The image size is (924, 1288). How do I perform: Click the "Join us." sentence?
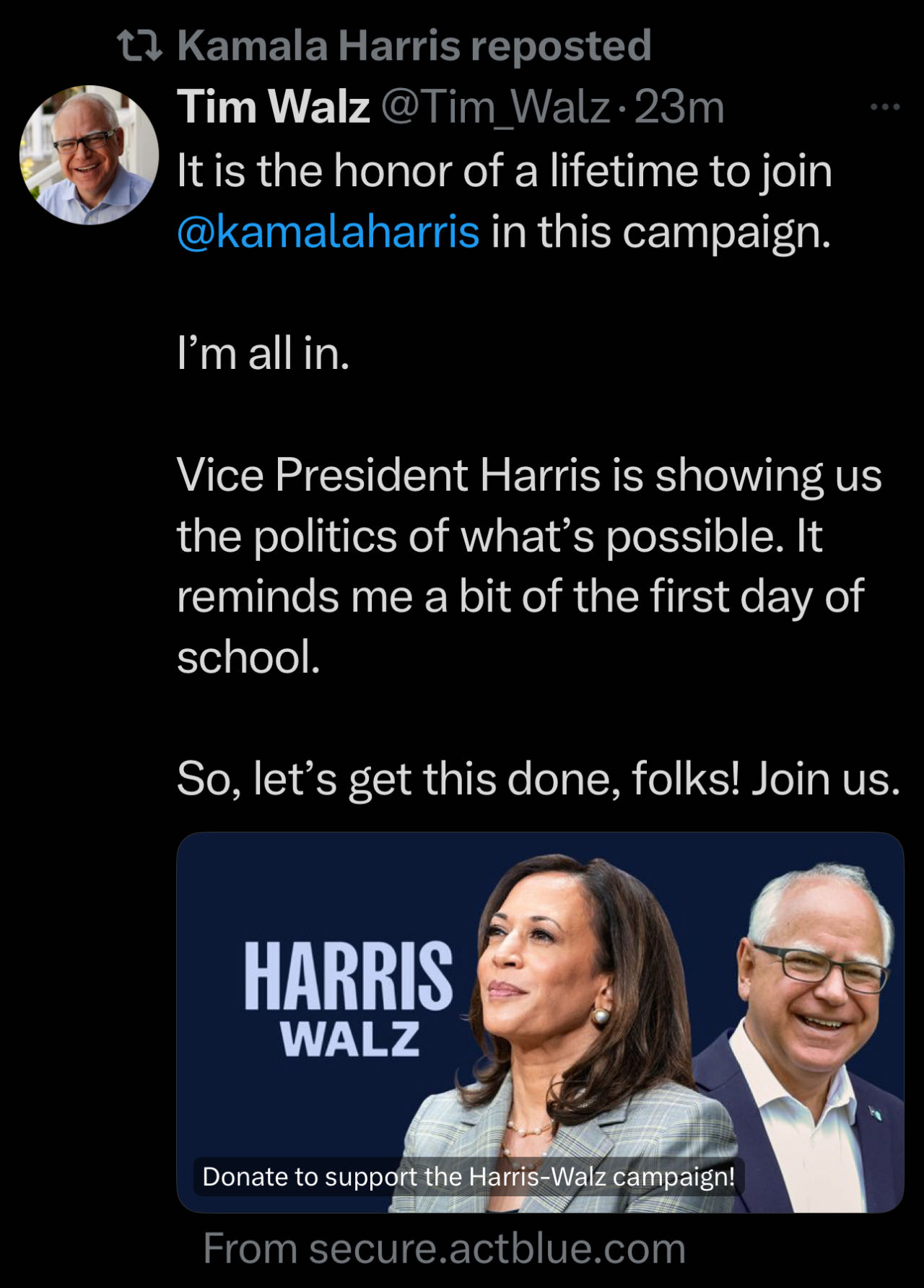[x=826, y=780]
